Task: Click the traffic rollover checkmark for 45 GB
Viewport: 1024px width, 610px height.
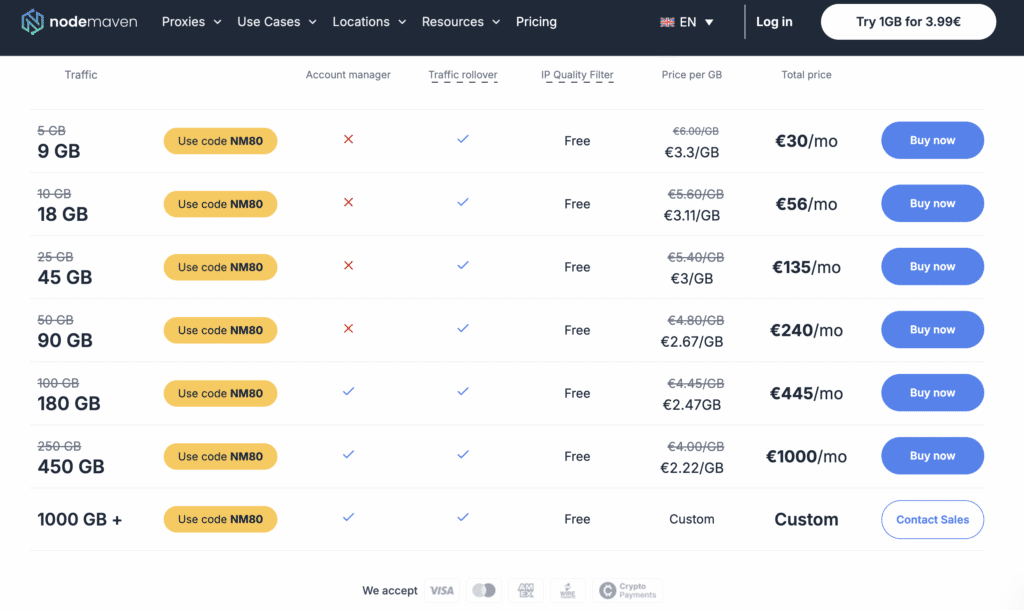Action: click(463, 266)
